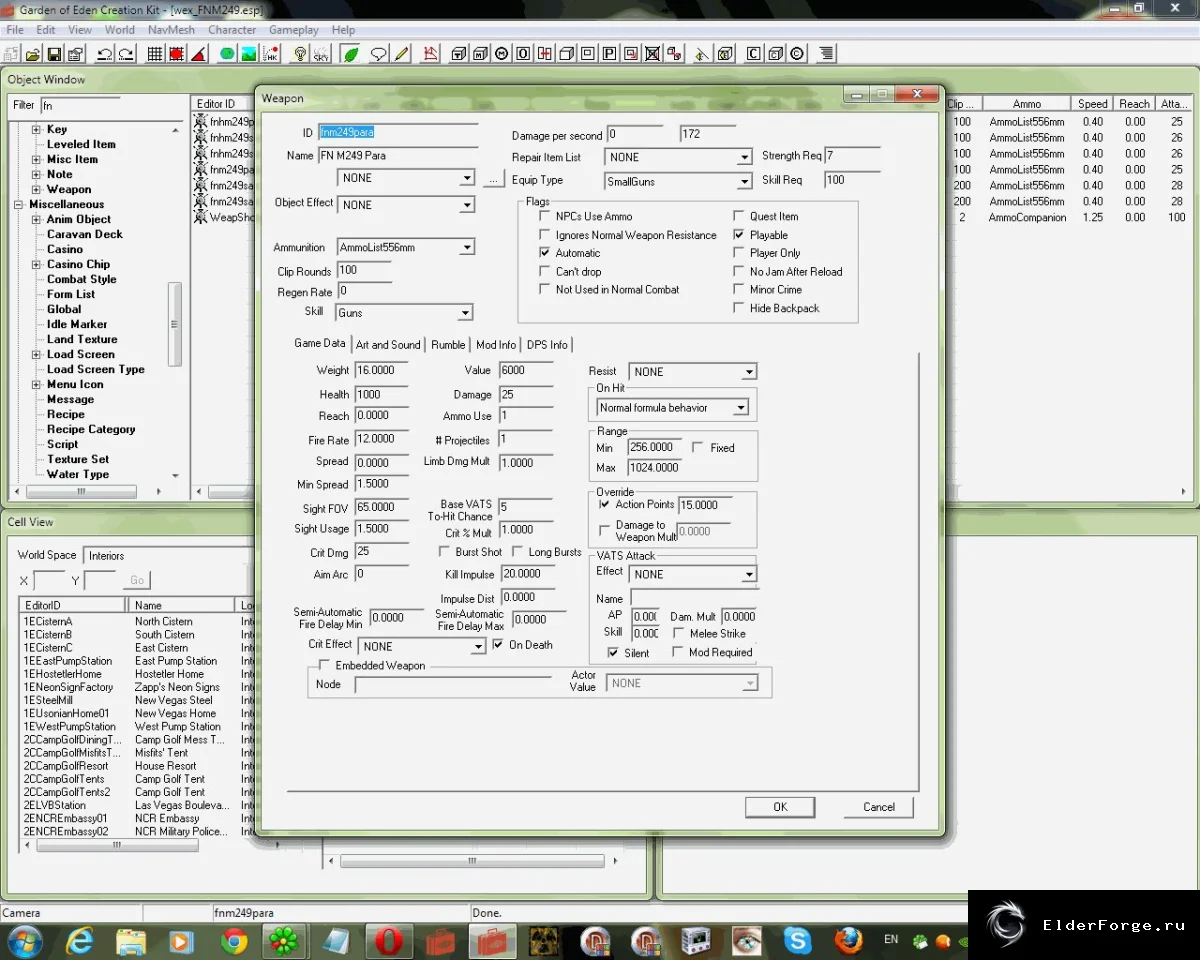Image resolution: width=1200 pixels, height=960 pixels.
Task: Click the Fire Rate input field
Action: 380,439
